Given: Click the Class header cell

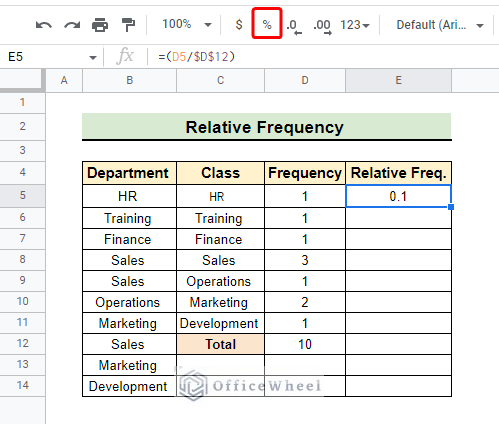Looking at the screenshot, I should pyautogui.click(x=220, y=173).
